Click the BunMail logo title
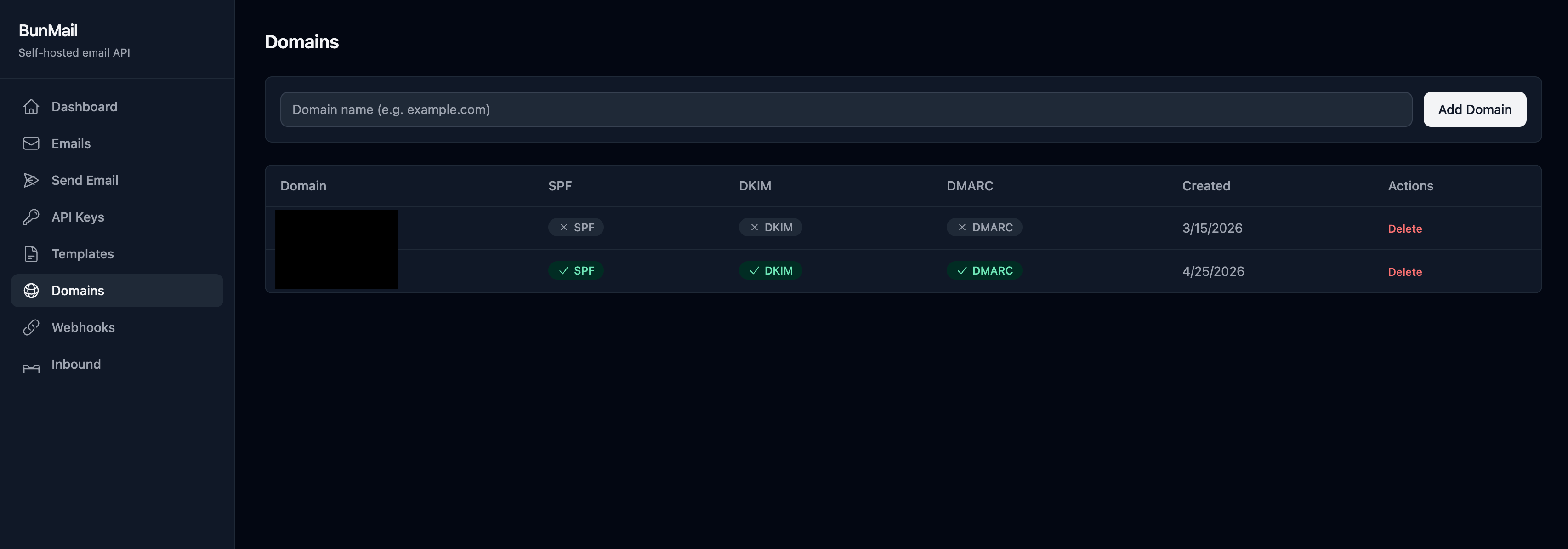The height and width of the screenshot is (549, 1568). pyautogui.click(x=48, y=30)
